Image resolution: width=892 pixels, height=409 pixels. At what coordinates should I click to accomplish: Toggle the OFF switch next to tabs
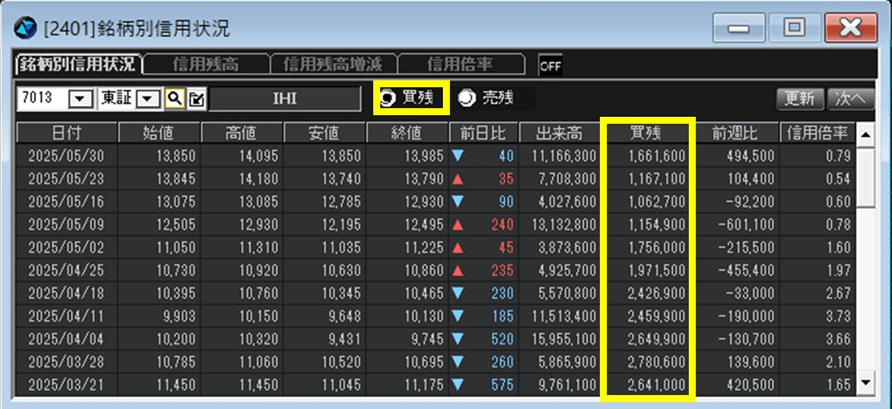coord(550,66)
